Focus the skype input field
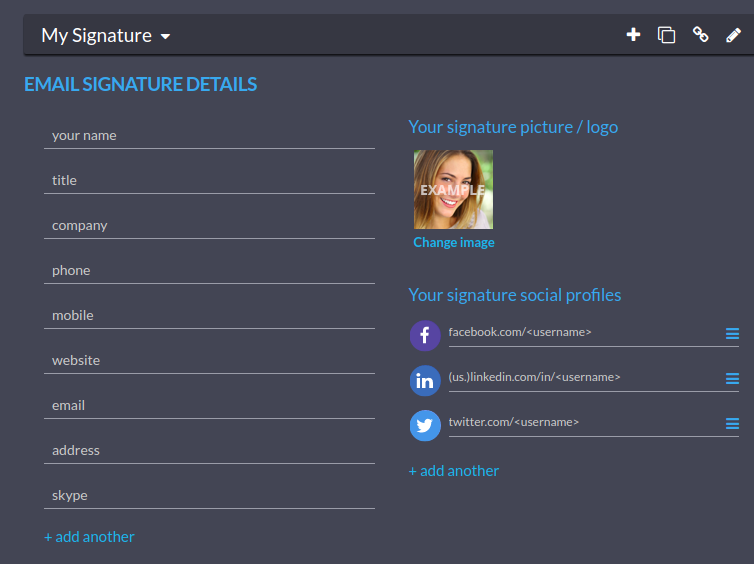Screen dimensions: 754x564 (209, 496)
